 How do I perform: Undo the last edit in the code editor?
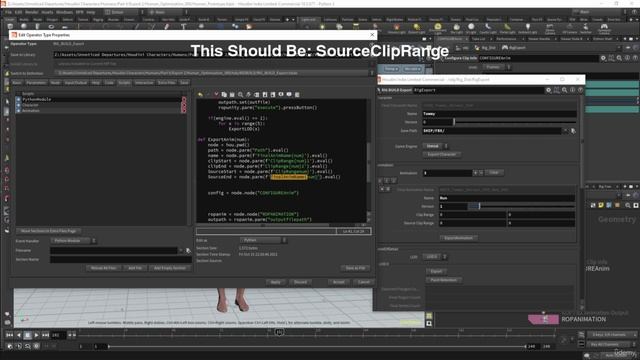coord(200,95)
